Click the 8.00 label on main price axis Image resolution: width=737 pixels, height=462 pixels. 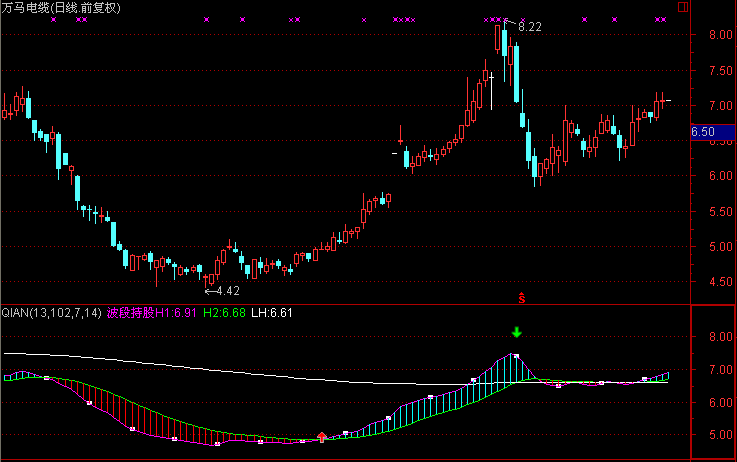[716, 35]
